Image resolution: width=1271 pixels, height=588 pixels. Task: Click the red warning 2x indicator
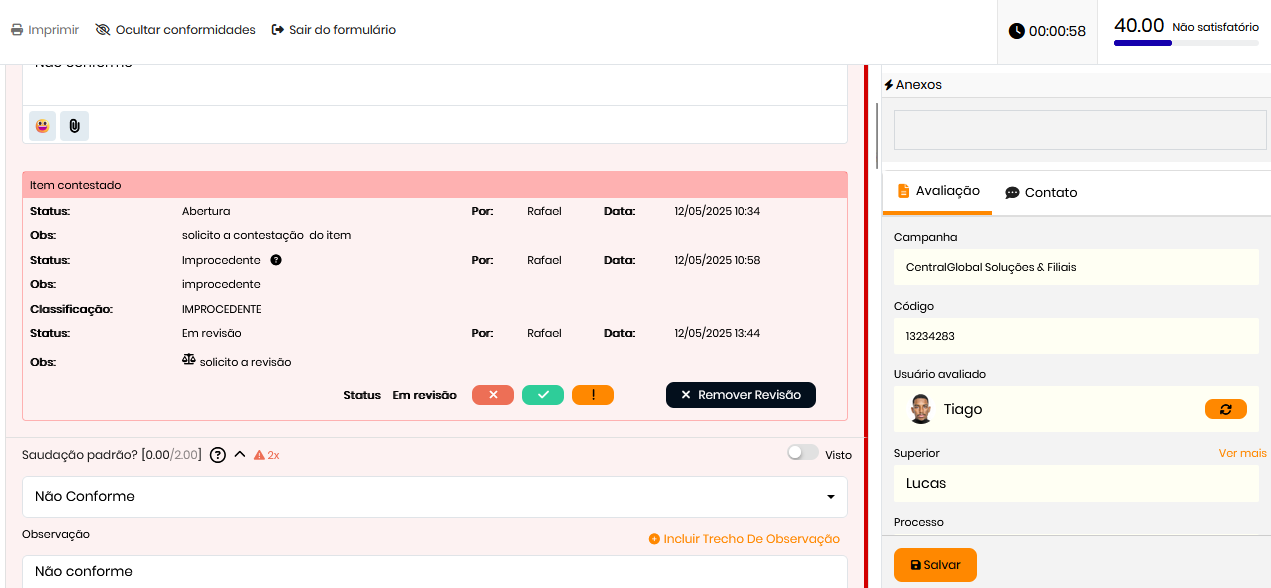pos(266,455)
